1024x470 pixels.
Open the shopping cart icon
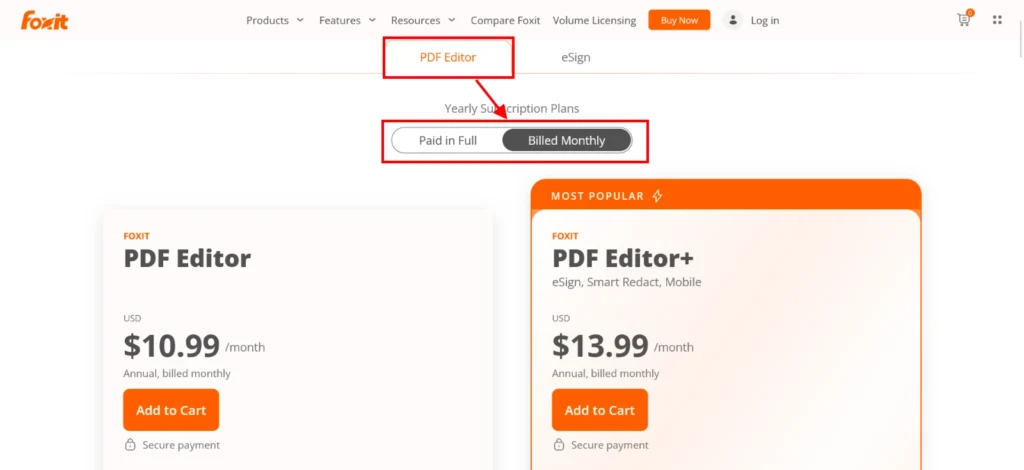tap(964, 20)
